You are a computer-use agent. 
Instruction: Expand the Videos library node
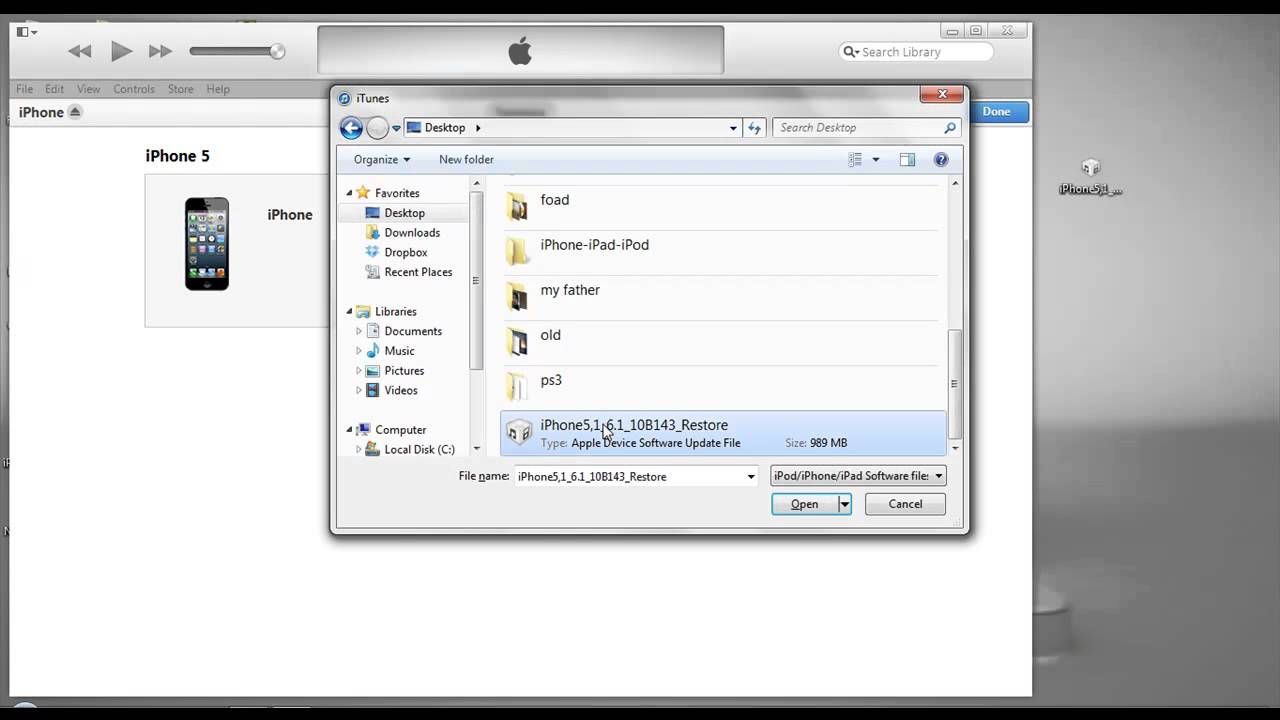[x=359, y=390]
